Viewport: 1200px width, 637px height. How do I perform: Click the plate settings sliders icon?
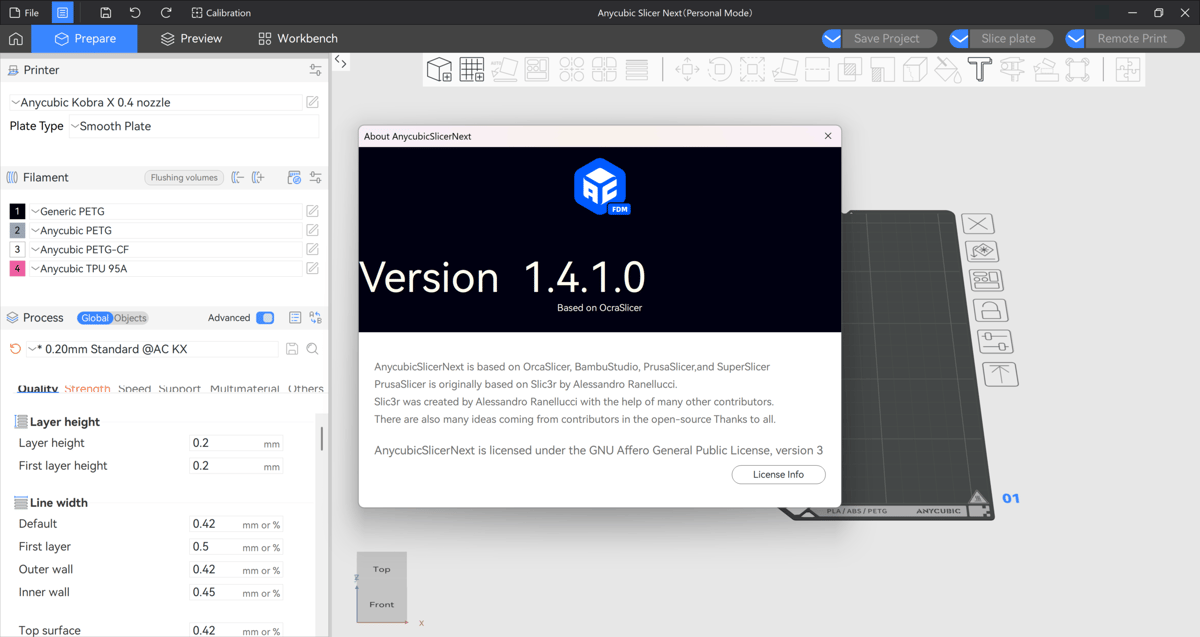[x=995, y=341]
